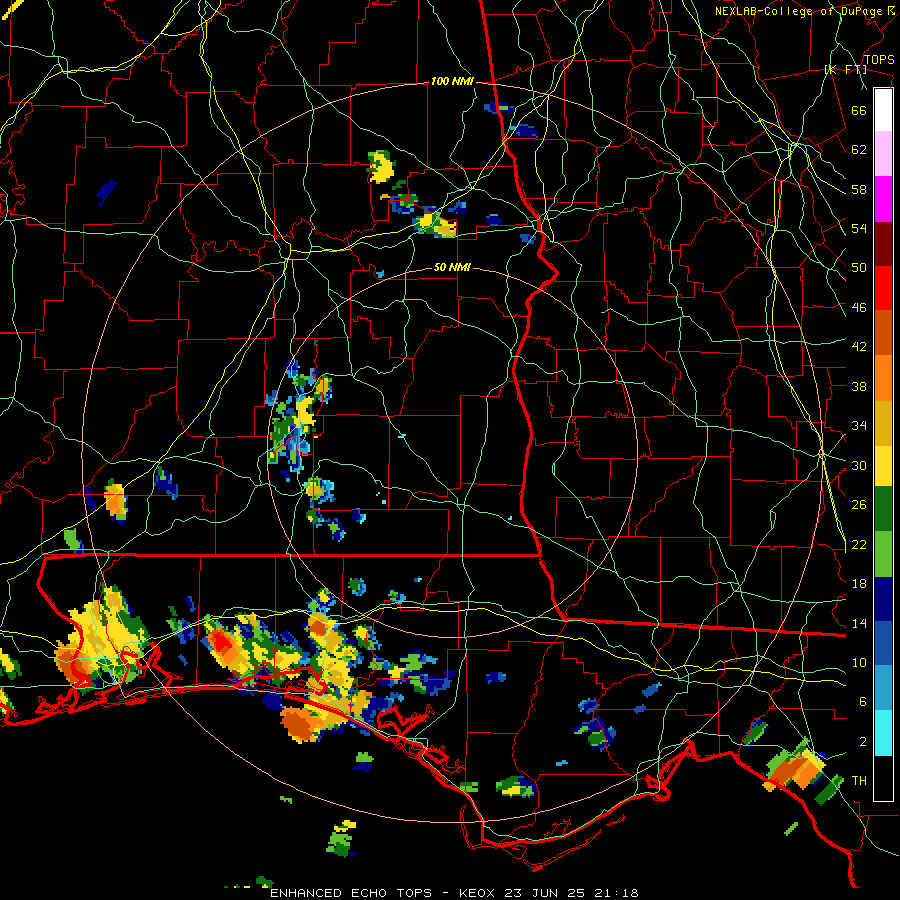Click the 30 value on the legend
This screenshot has width=900, height=900.
click(859, 465)
